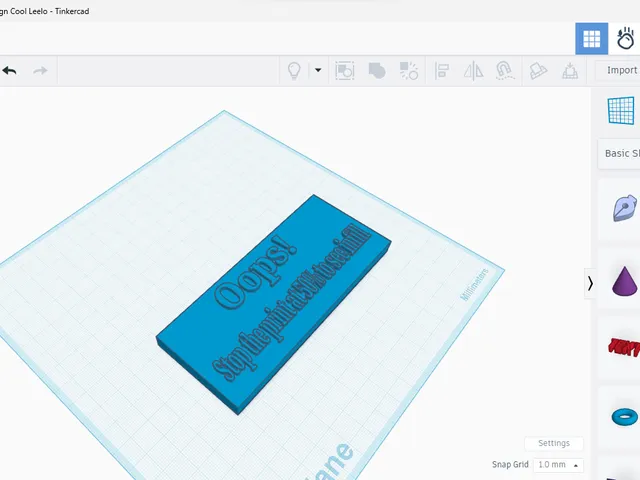Click the Import button
The width and height of the screenshot is (640, 480).
(x=618, y=70)
